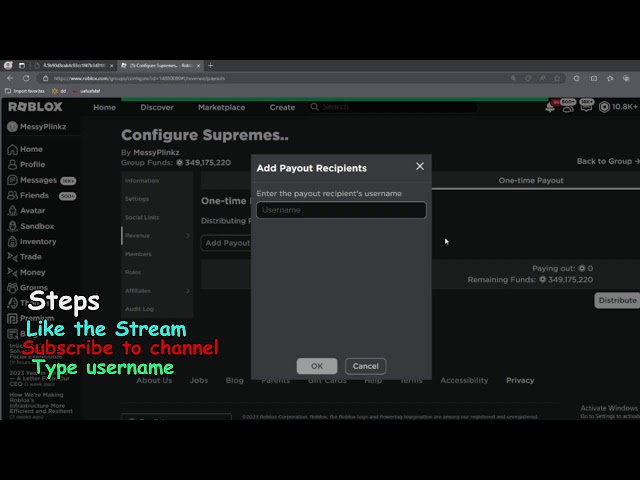Click the MessyPlinkz creator link
Screen dimensions: 640x480
click(x=156, y=152)
